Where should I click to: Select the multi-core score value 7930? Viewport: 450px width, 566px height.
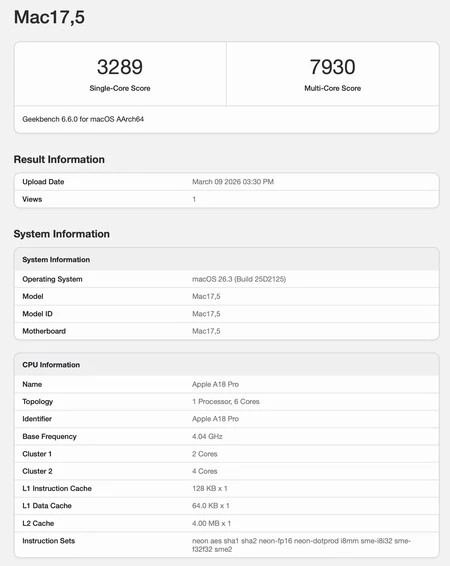tap(332, 67)
